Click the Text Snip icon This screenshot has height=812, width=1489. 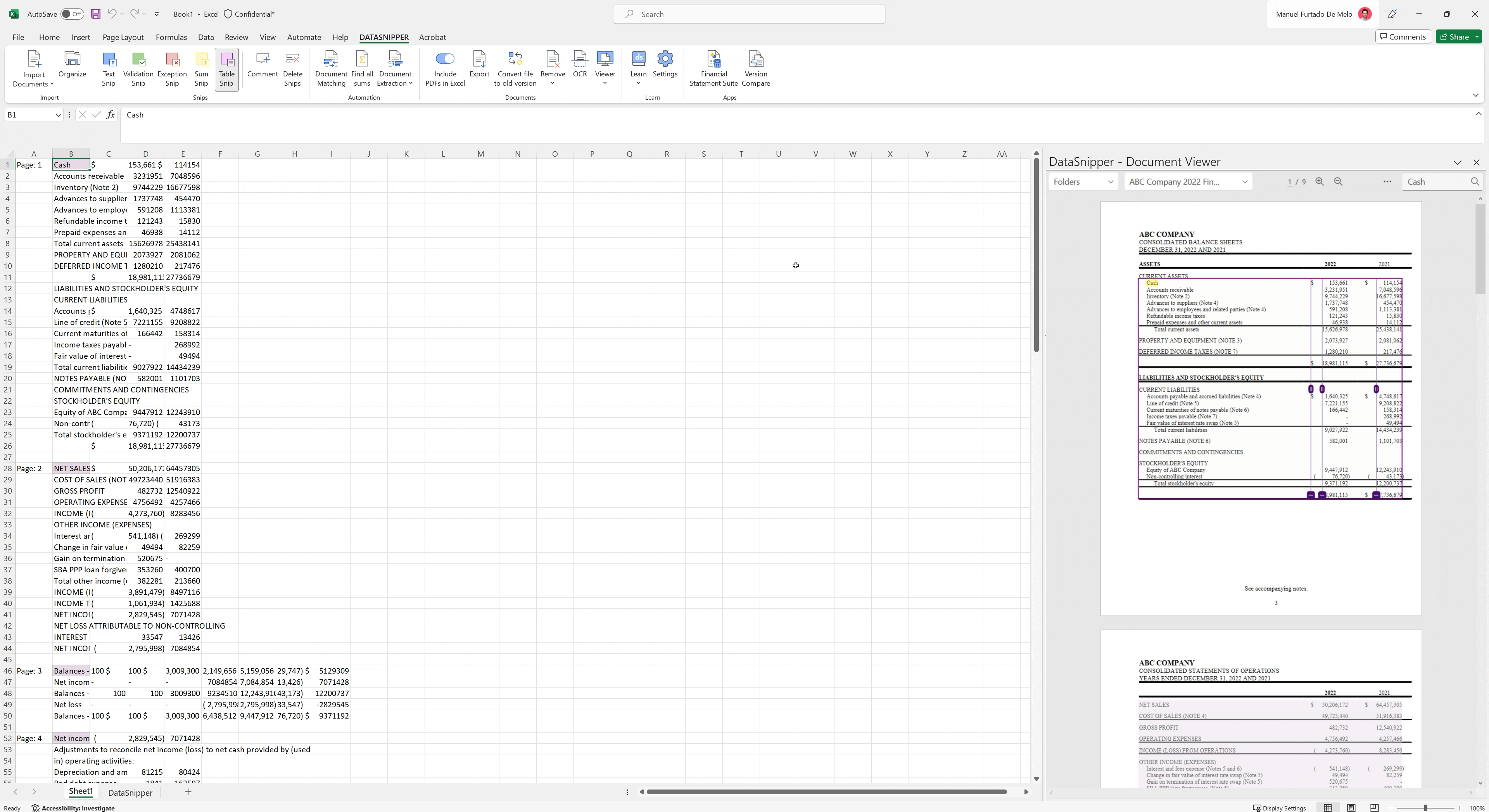click(x=109, y=69)
